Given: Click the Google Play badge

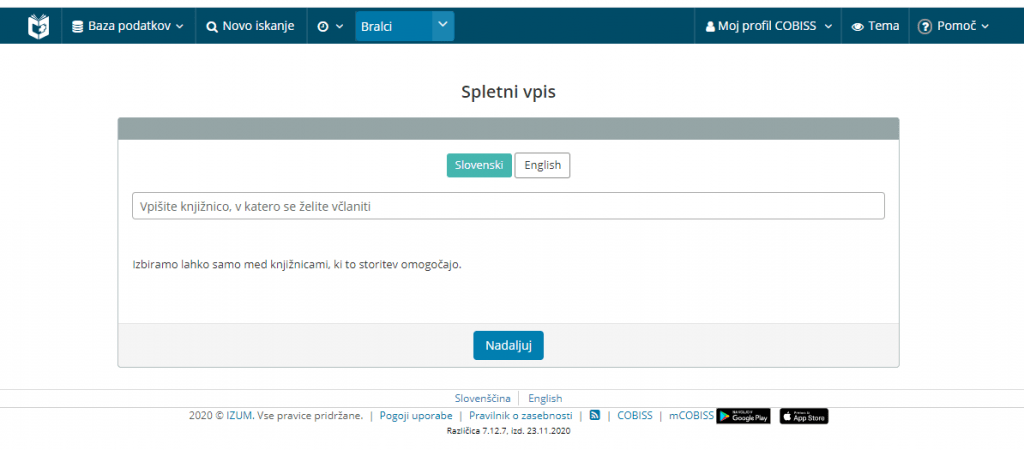Looking at the screenshot, I should click(x=743, y=416).
